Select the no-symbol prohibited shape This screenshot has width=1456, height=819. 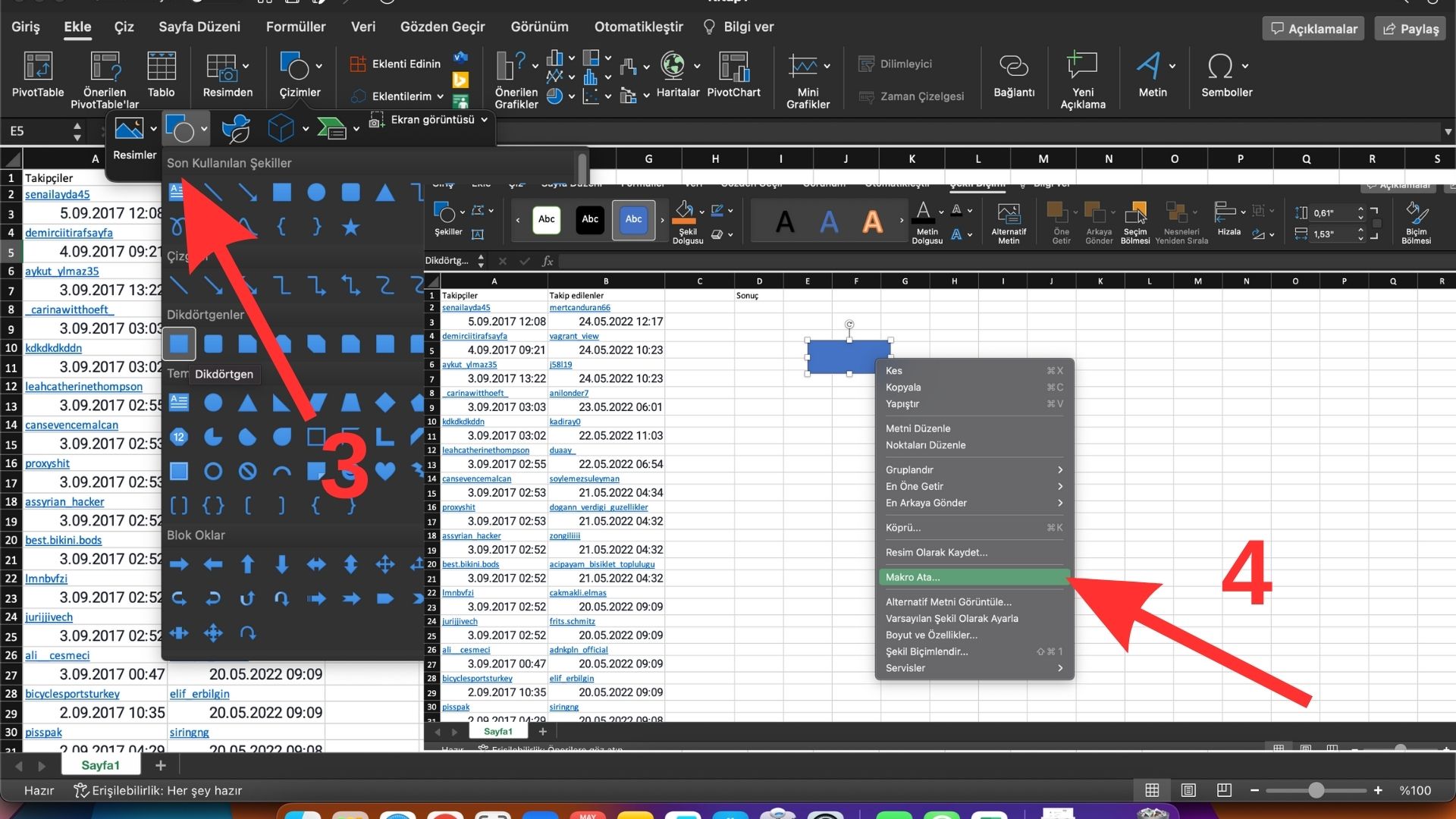point(247,471)
